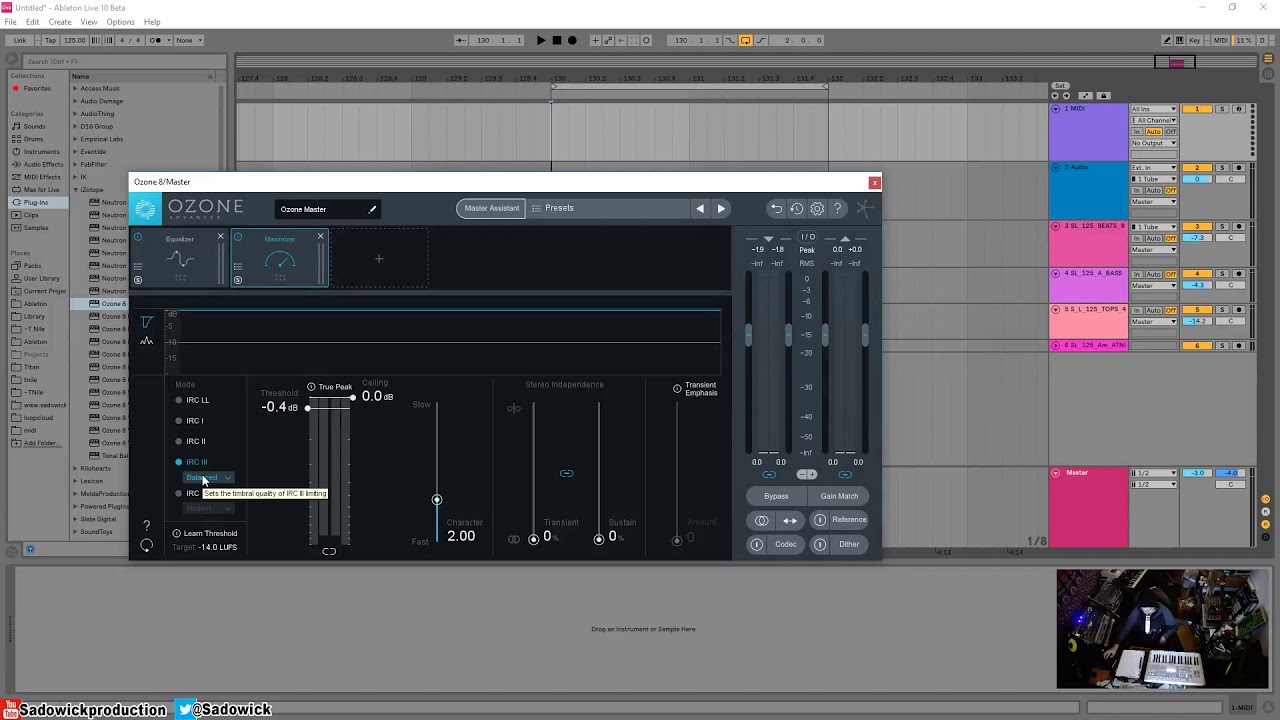The height and width of the screenshot is (720, 1280).
Task: Open the Create menu
Action: pyautogui.click(x=60, y=22)
